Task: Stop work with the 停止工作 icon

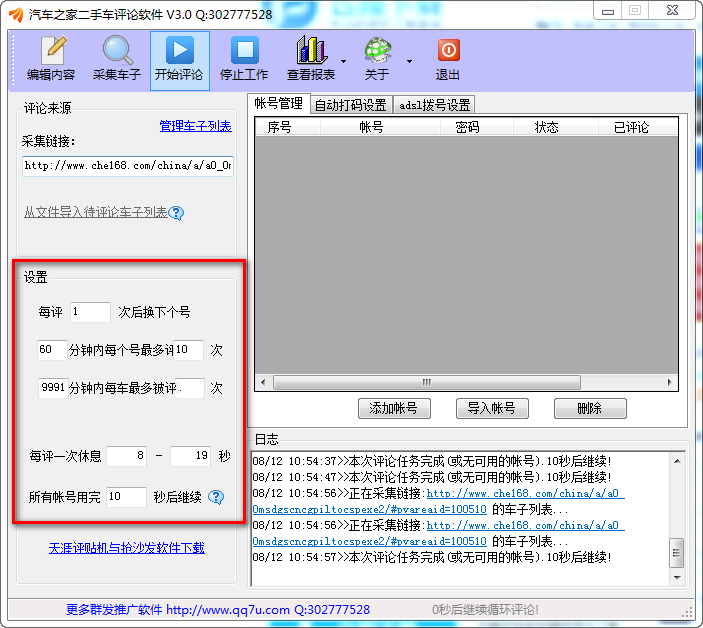Action: coord(244,50)
